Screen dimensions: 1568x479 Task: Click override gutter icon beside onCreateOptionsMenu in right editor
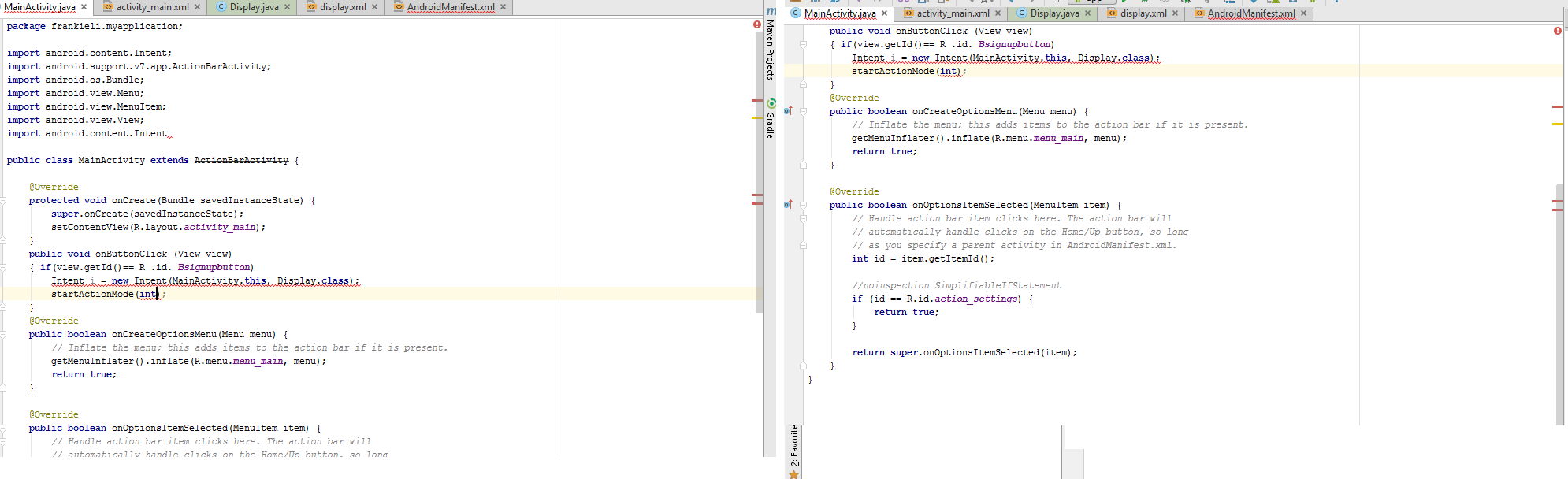(x=788, y=111)
